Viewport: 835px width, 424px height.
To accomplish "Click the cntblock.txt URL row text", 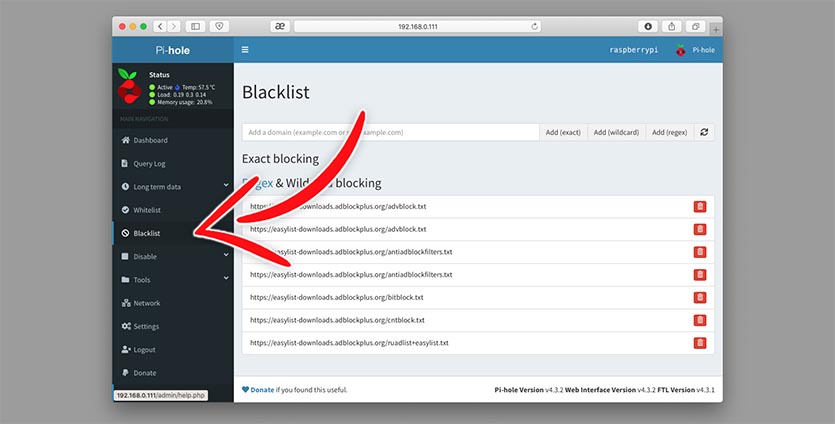I will pos(337,320).
